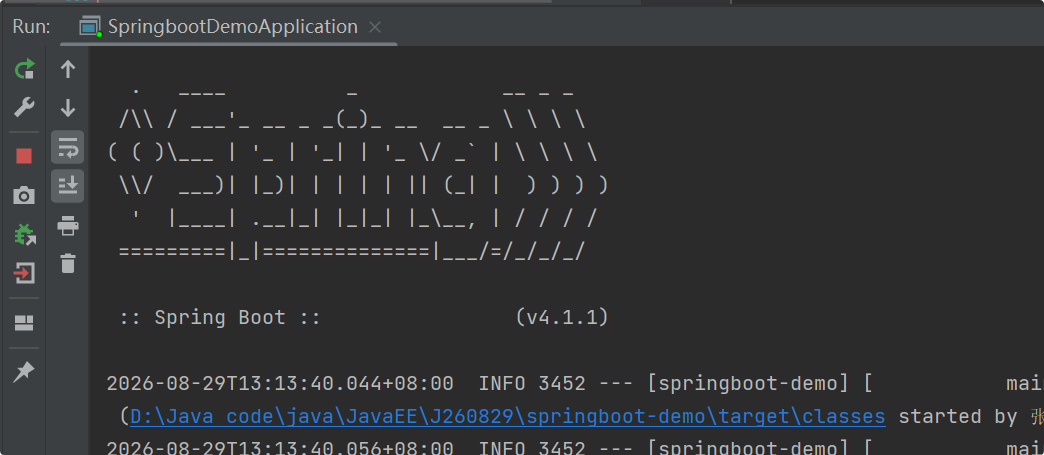The height and width of the screenshot is (455, 1044).
Task: Click the green bug attach debugger icon
Action: pyautogui.click(x=25, y=234)
